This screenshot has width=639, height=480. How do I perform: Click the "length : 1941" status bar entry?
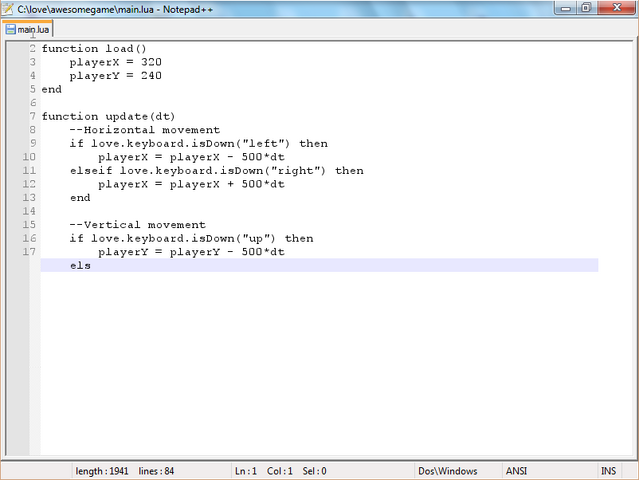coord(102,471)
